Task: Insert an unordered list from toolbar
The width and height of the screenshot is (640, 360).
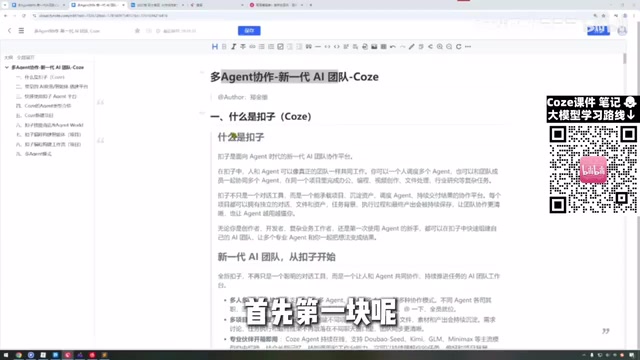Action: click(262, 47)
